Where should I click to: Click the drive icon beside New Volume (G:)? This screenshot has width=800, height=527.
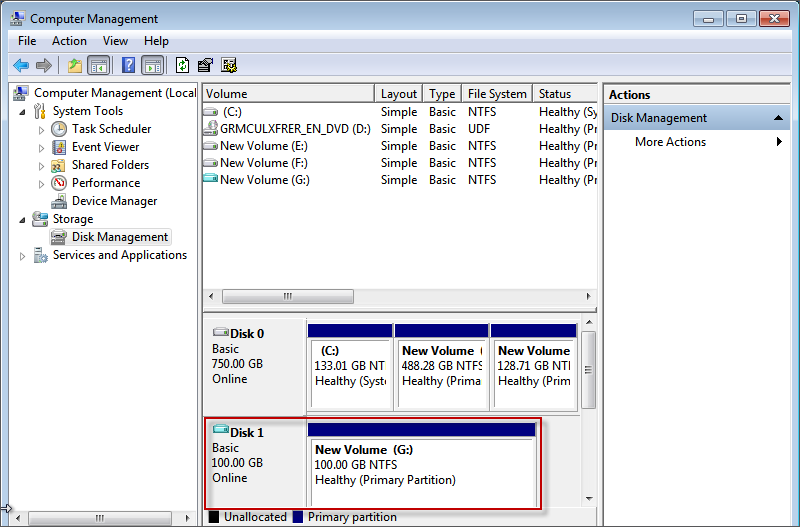(x=210, y=178)
